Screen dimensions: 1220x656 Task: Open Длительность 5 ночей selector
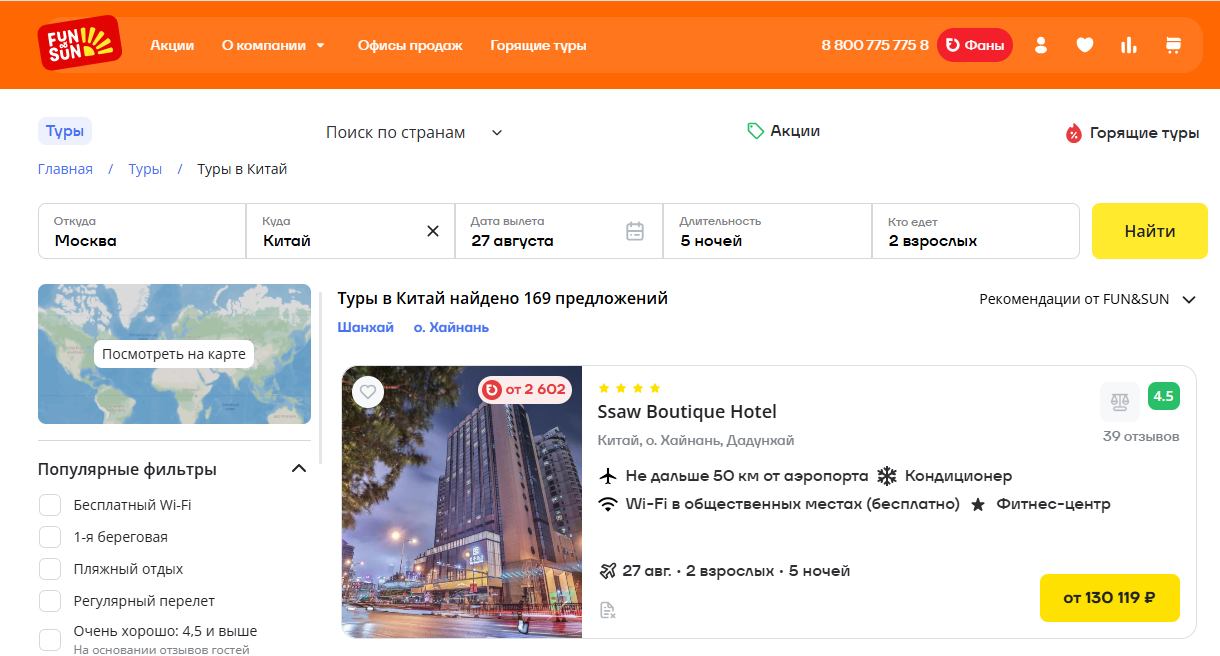(x=767, y=231)
